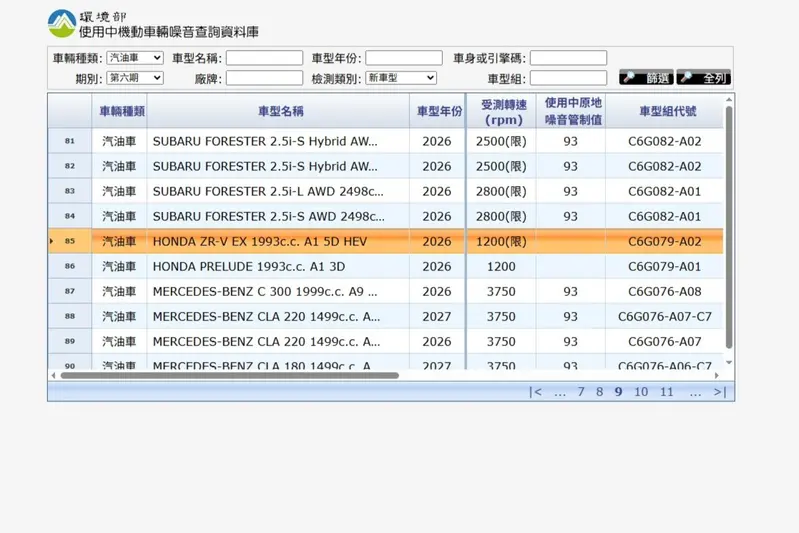Image resolution: width=799 pixels, height=533 pixels.
Task: Select current page 9 link
Action: click(x=618, y=392)
